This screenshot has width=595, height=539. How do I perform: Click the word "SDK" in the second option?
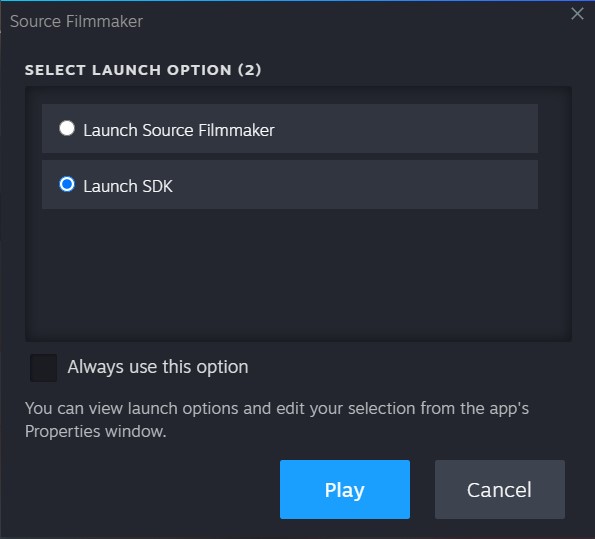click(157, 186)
